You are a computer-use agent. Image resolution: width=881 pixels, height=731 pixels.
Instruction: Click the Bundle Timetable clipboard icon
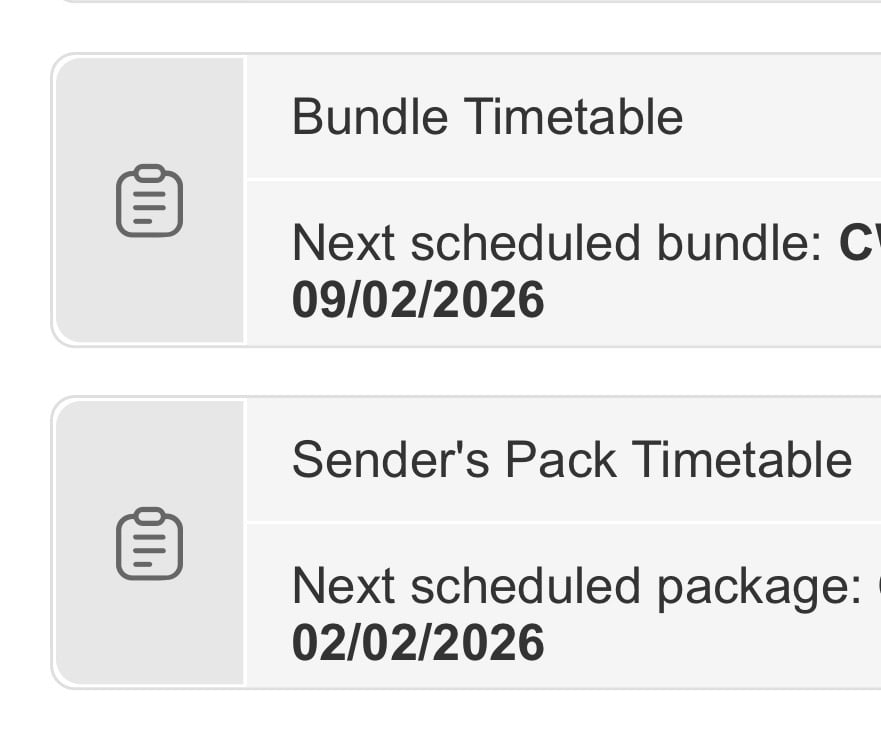pyautogui.click(x=149, y=201)
